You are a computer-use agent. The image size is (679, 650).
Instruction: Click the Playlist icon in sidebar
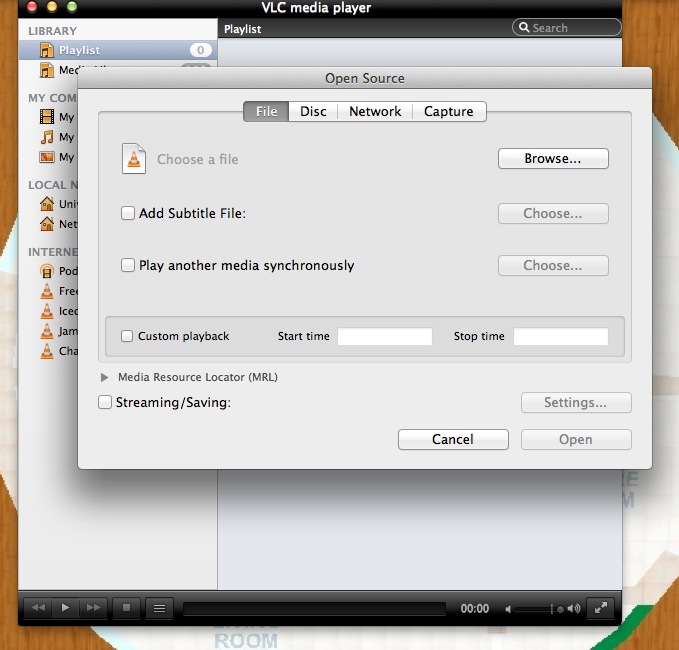point(46,50)
